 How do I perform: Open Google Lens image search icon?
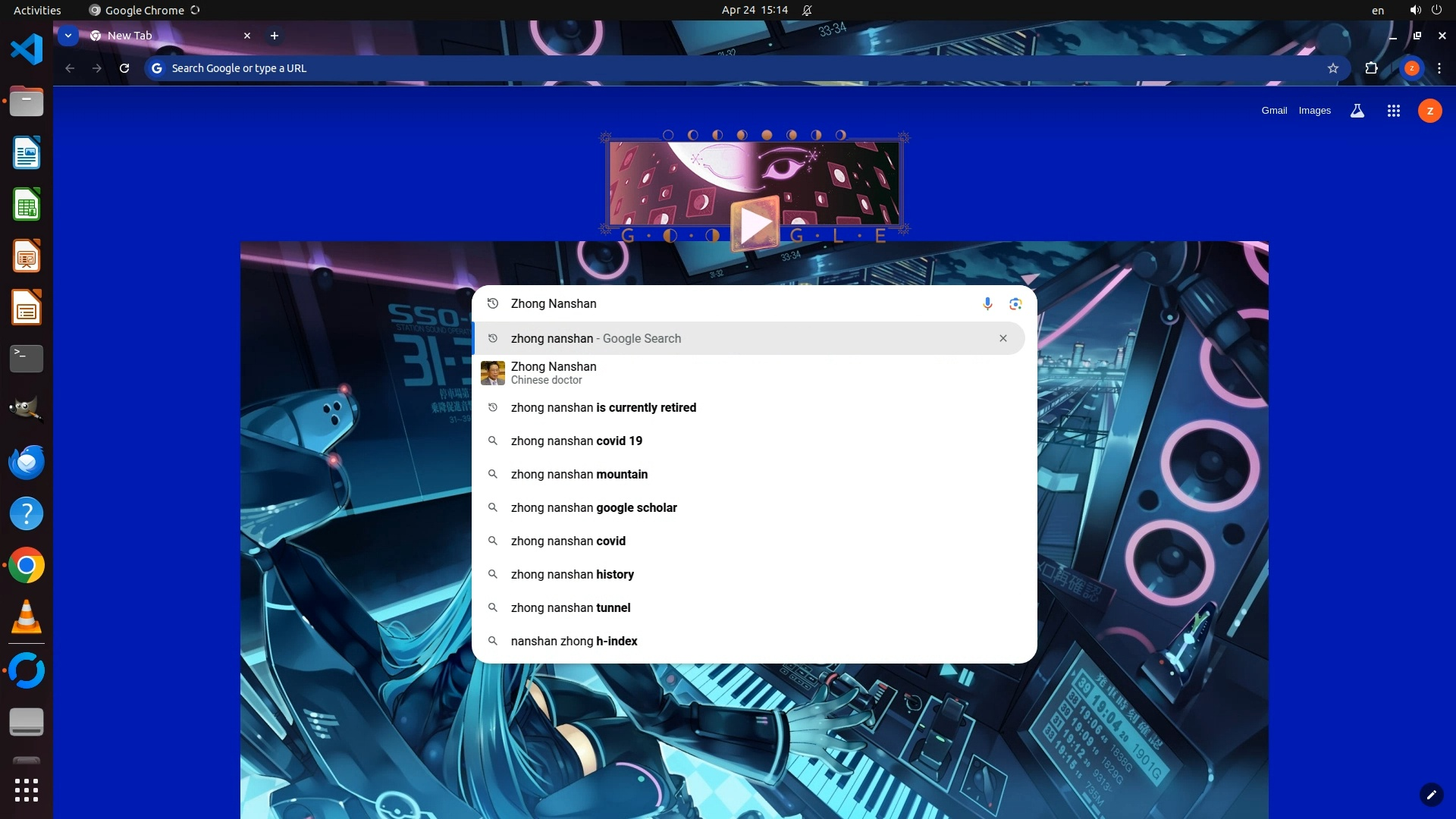pyautogui.click(x=1015, y=303)
